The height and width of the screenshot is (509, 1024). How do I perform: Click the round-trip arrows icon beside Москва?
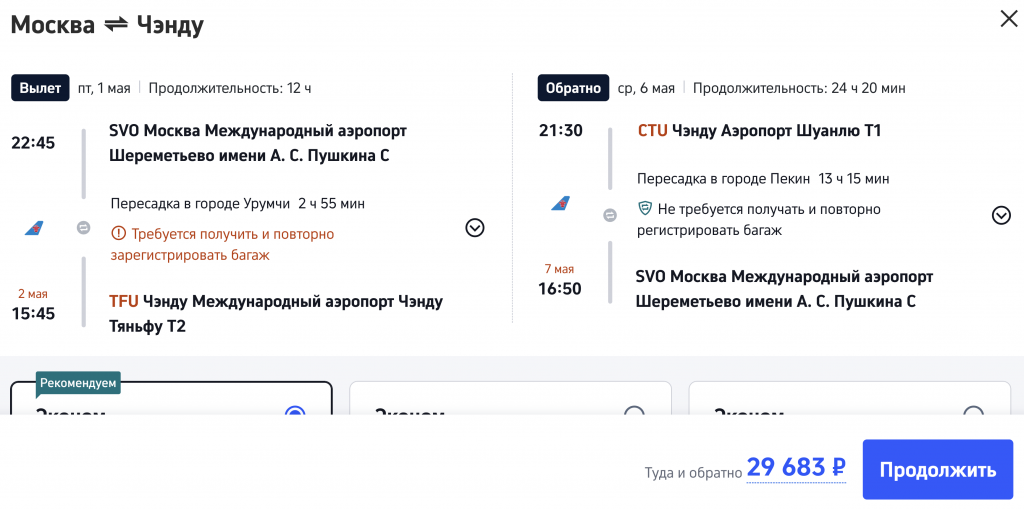[116, 25]
